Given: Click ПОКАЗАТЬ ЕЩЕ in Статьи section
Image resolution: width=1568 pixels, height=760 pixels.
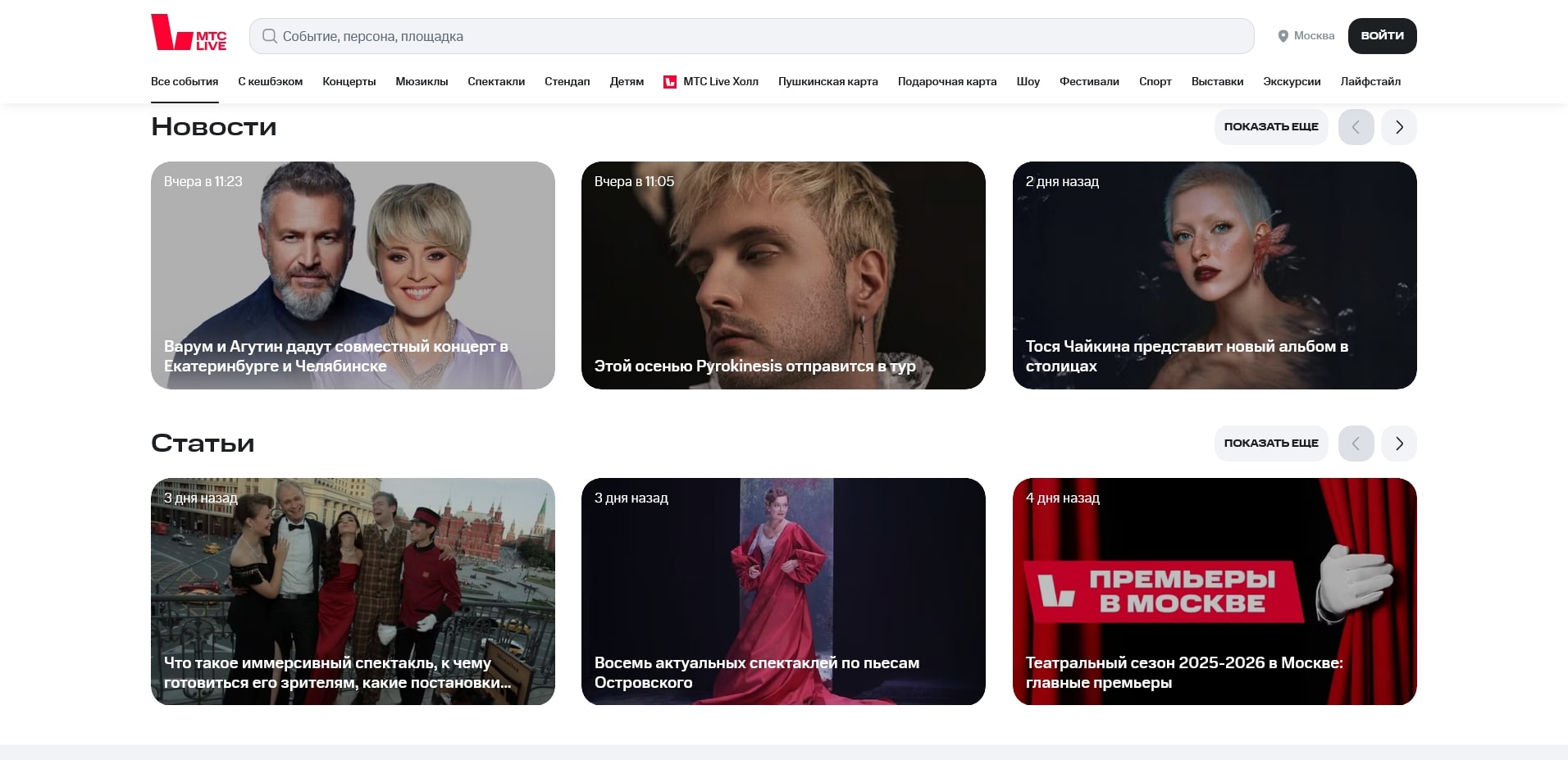Looking at the screenshot, I should 1271,443.
